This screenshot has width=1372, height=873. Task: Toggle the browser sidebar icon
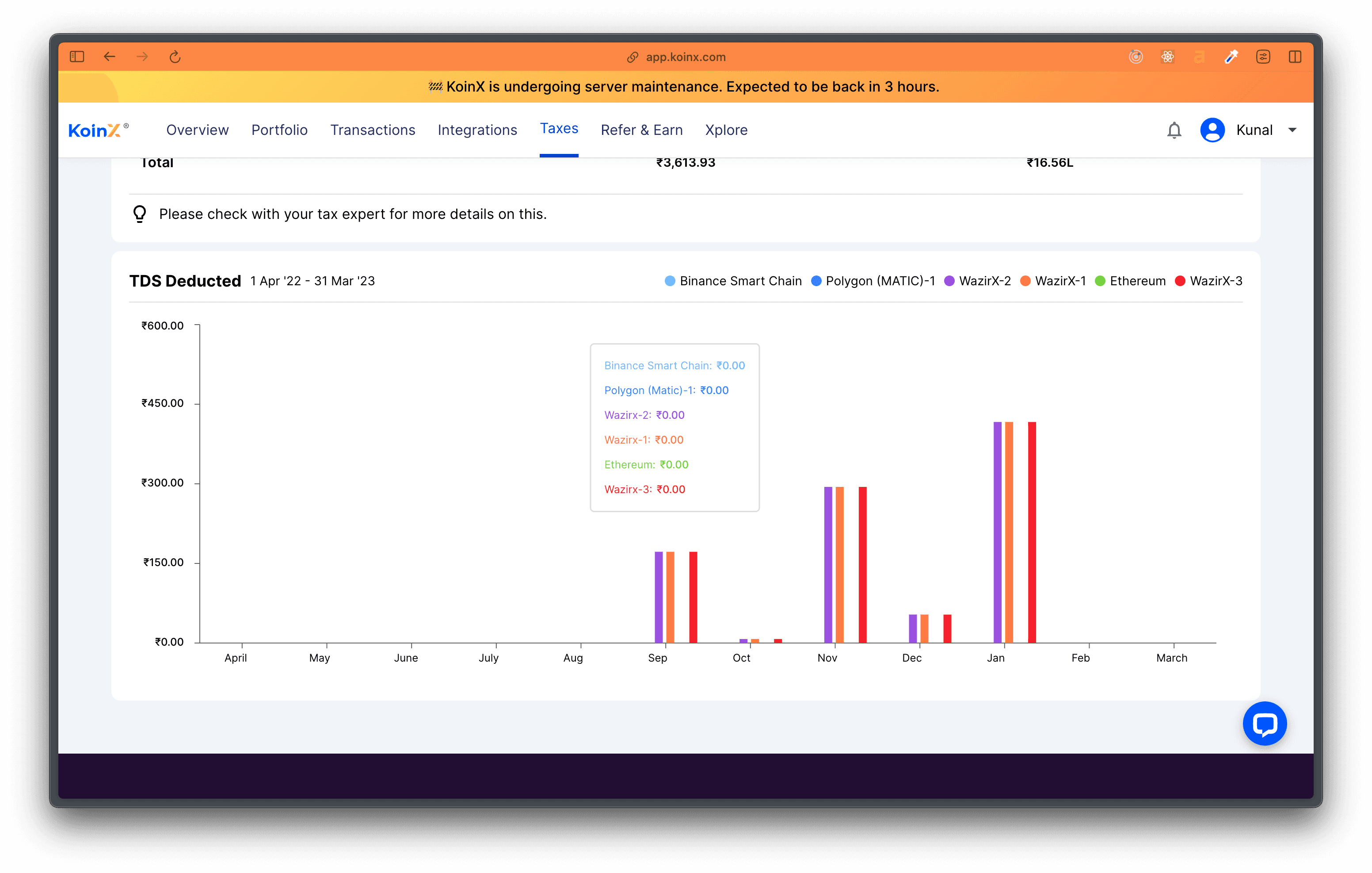click(x=77, y=57)
